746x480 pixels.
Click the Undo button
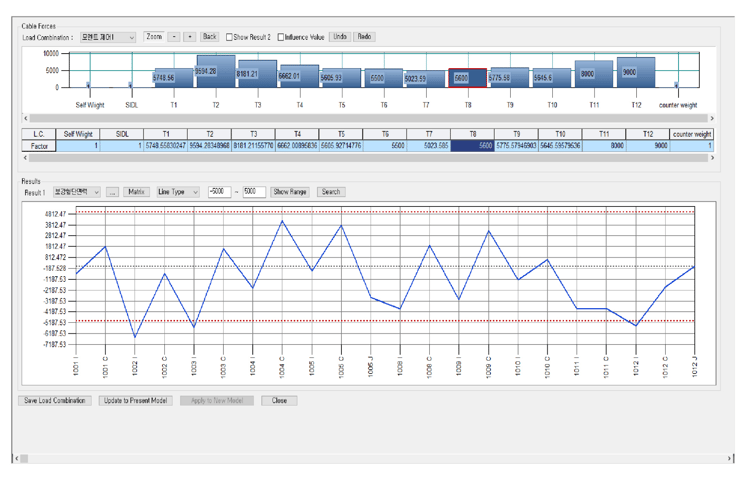(340, 37)
